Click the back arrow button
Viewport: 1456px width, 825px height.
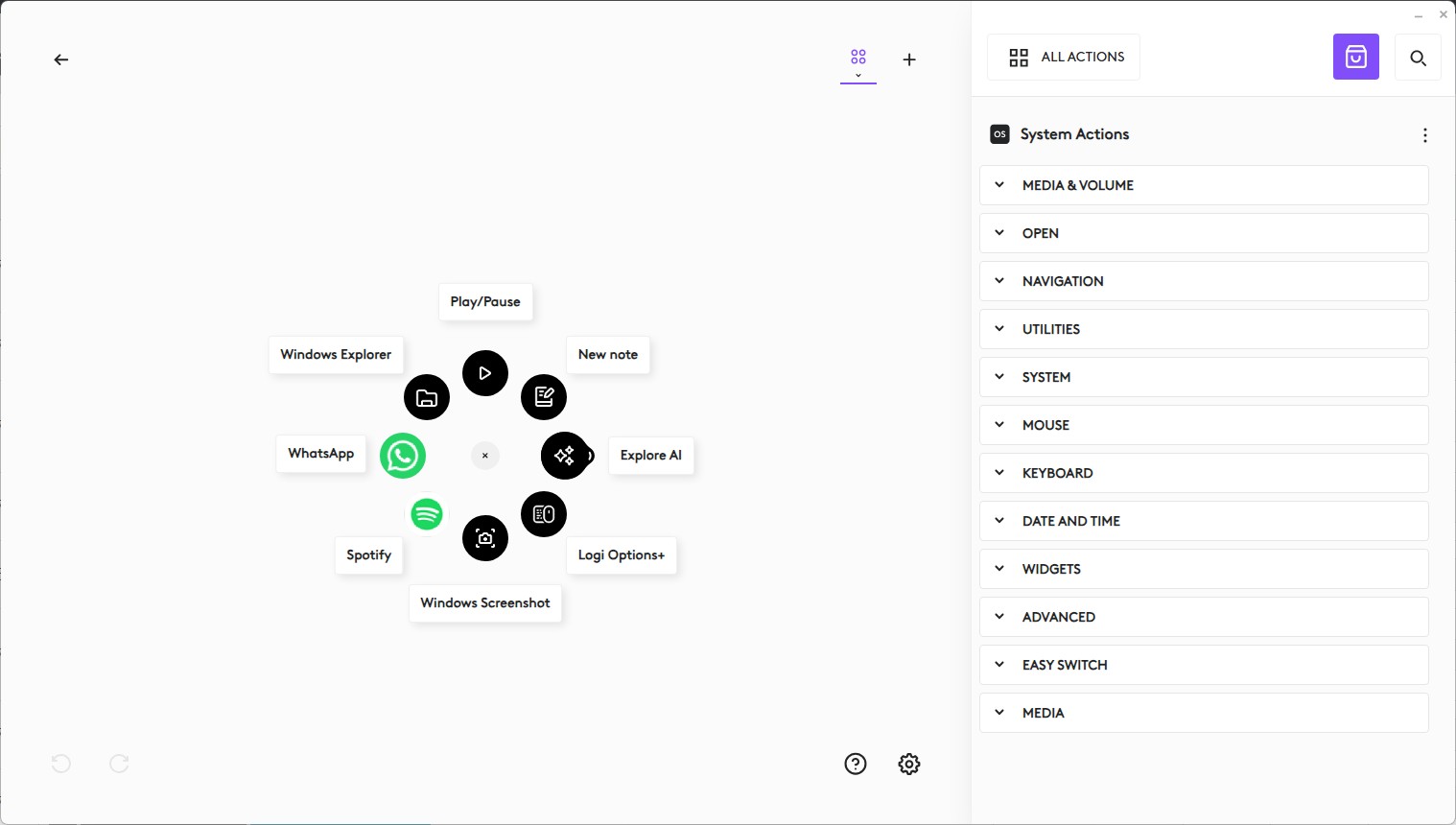(61, 59)
